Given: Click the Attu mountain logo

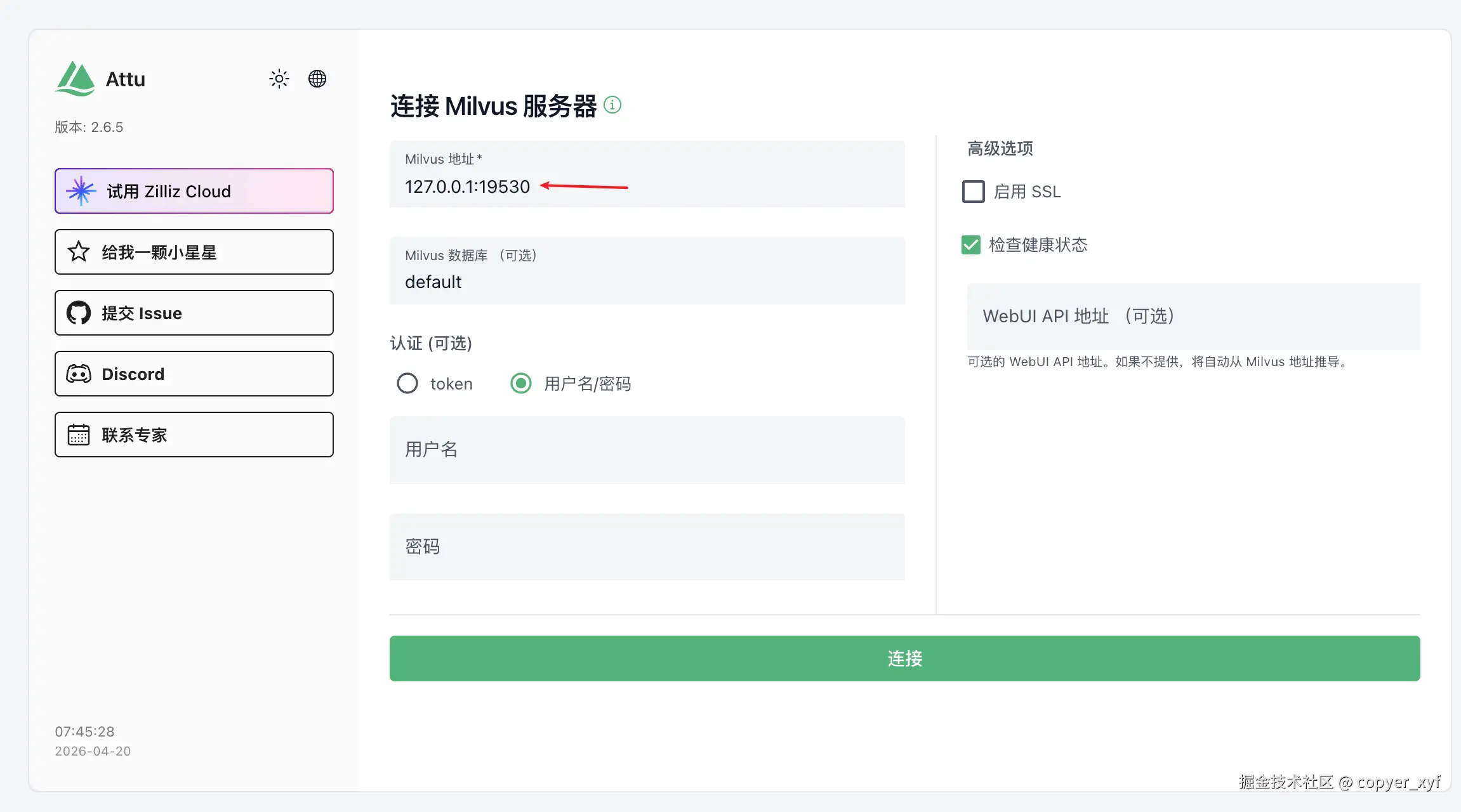Looking at the screenshot, I should coord(75,79).
